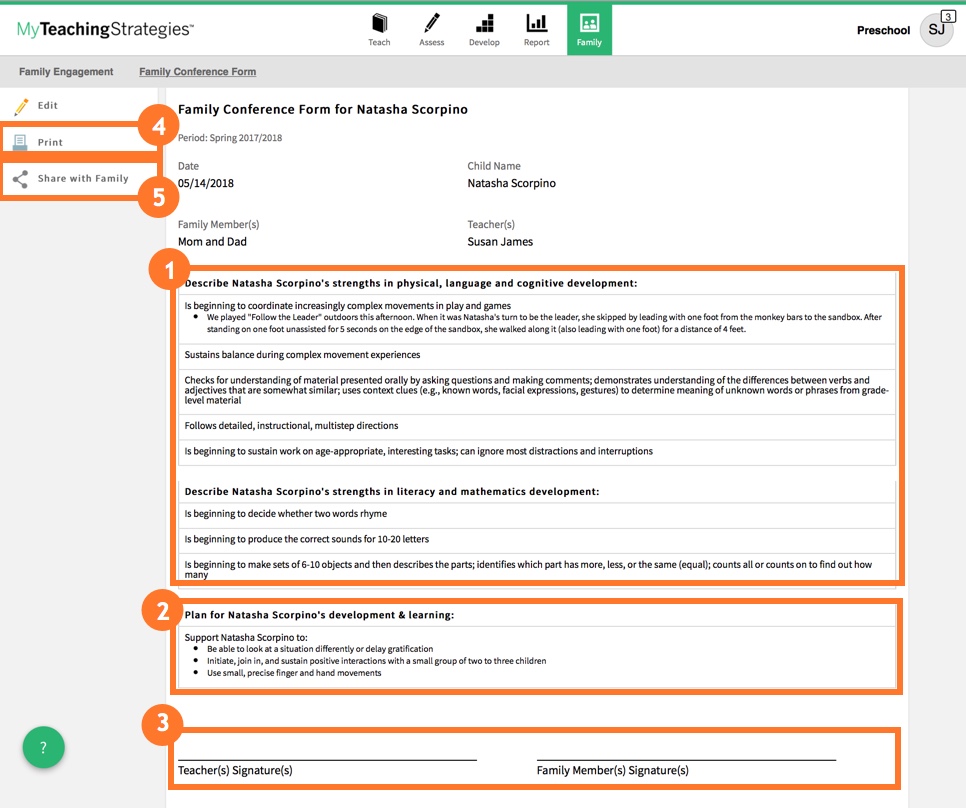This screenshot has height=808, width=966.
Task: Open the Family Conference Form tab
Action: point(197,71)
